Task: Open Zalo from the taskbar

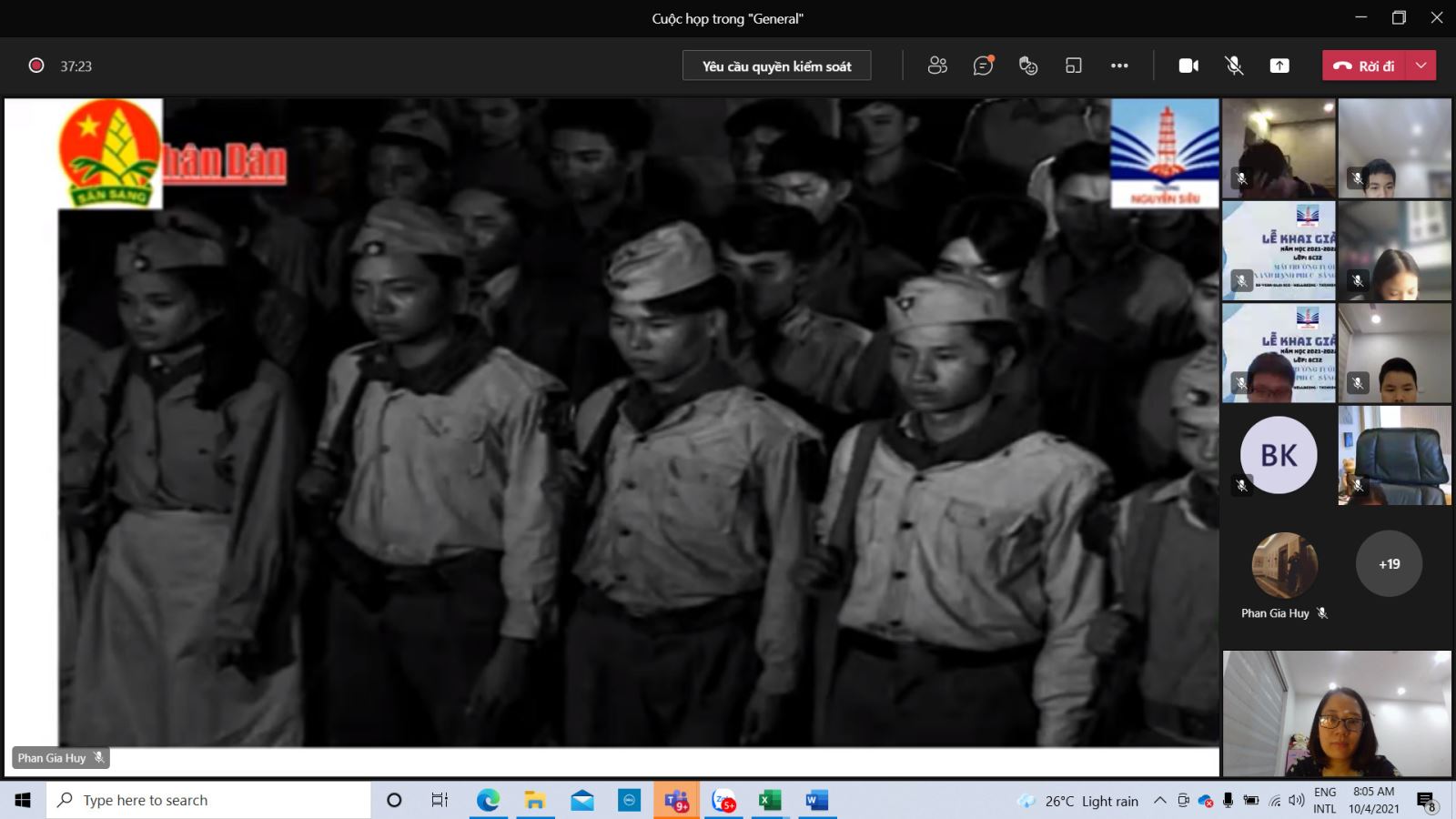Action: (x=723, y=800)
